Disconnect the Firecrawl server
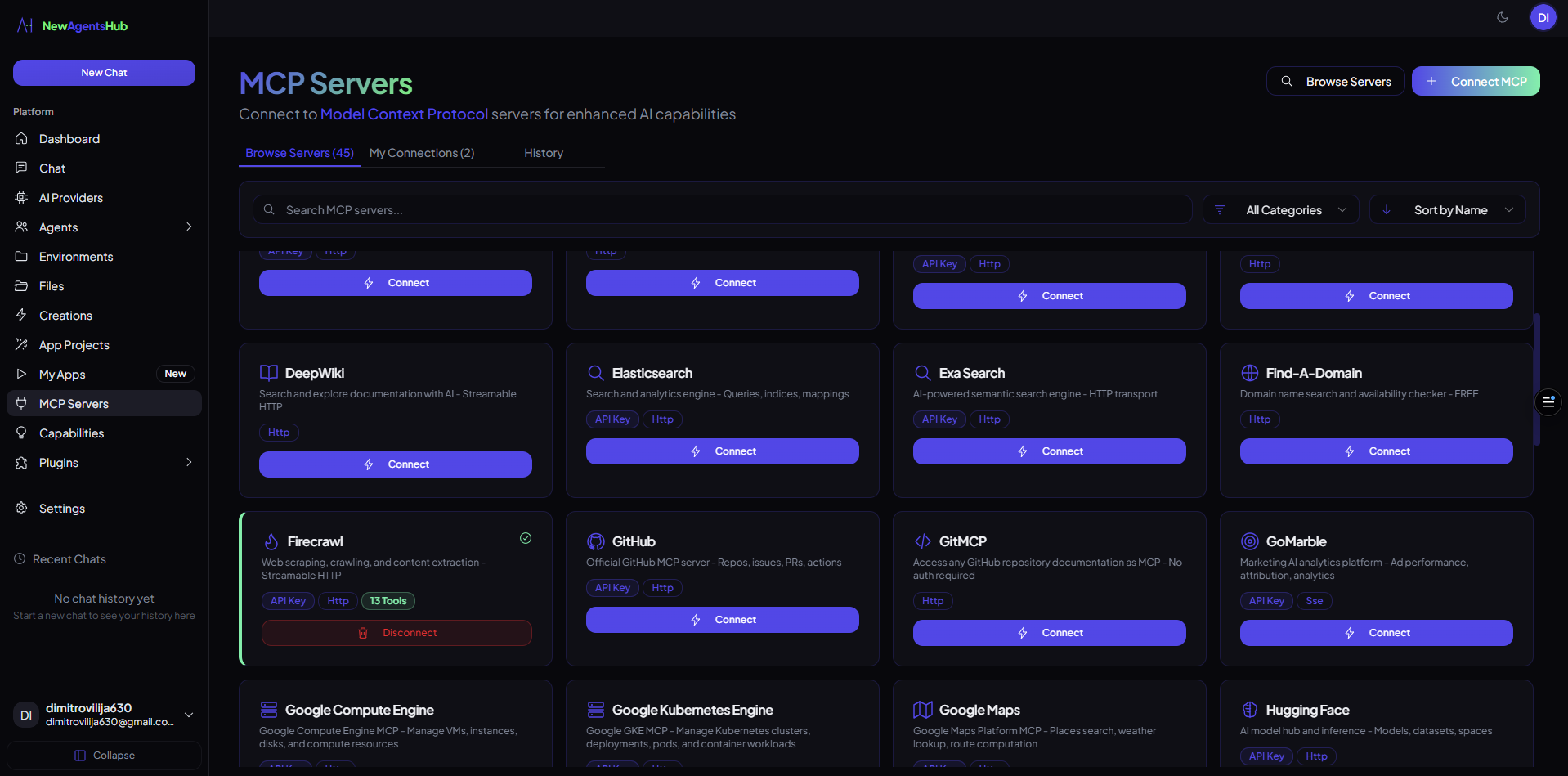 [396, 633]
